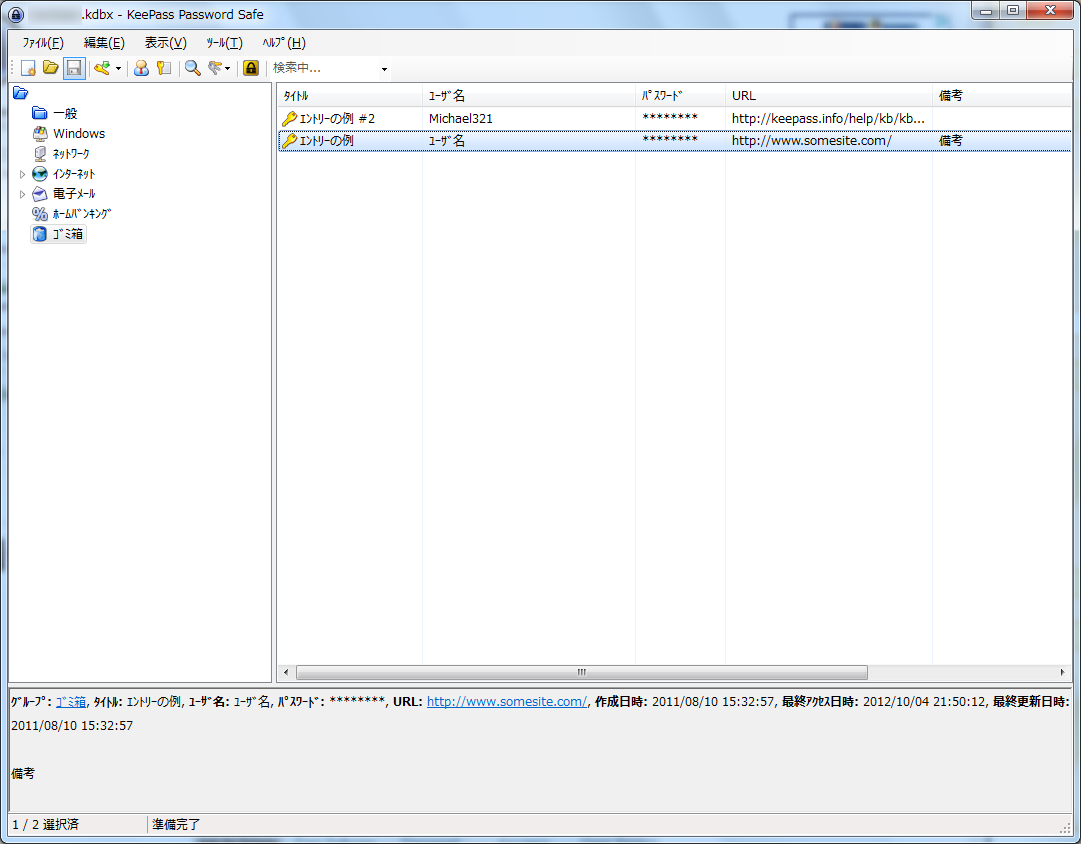
Task: Click the scroll-right arrow of entry list
Action: click(1062, 672)
